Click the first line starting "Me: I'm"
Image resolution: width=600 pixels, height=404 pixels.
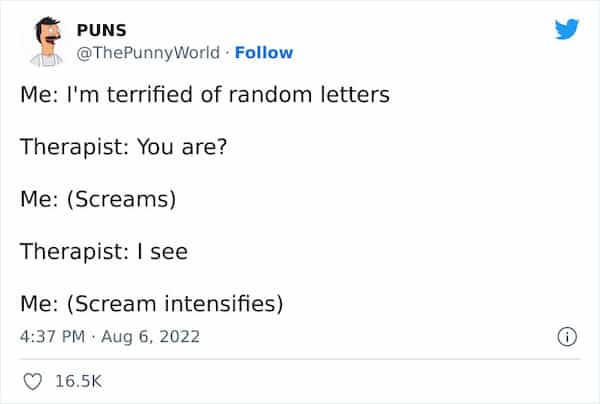(x=204, y=96)
